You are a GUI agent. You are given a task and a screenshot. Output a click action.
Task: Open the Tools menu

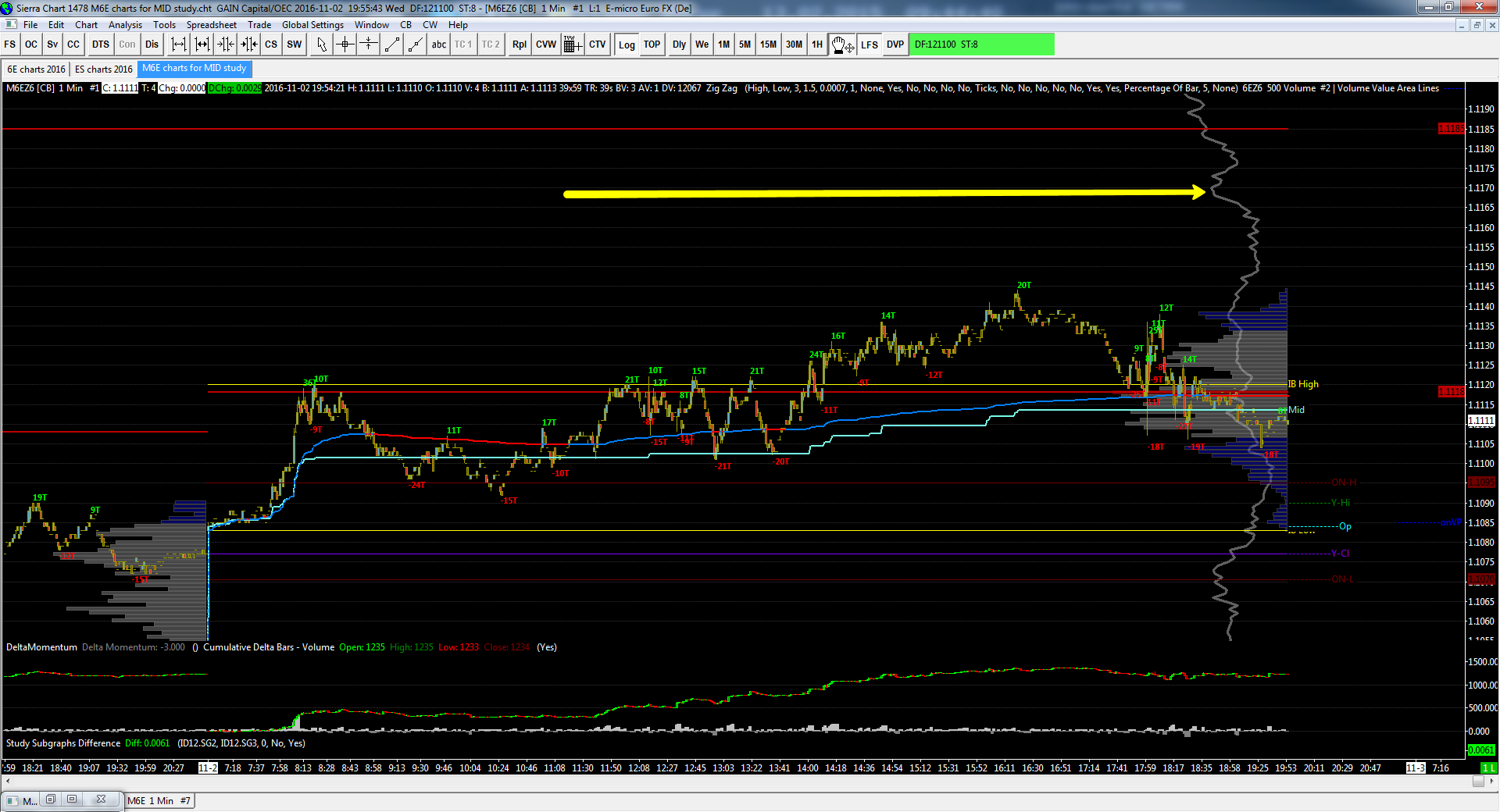[165, 25]
